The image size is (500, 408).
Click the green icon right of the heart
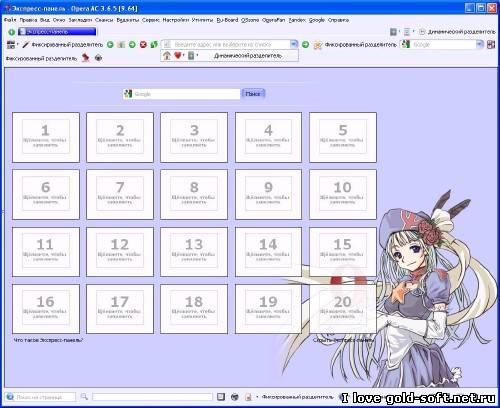pos(191,55)
